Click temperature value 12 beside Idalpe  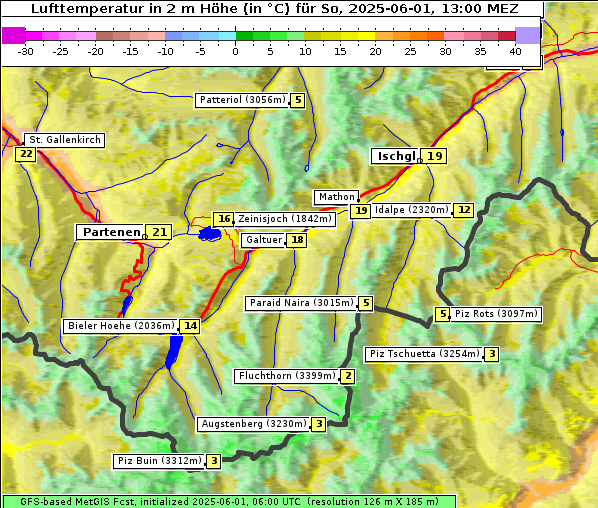(x=463, y=210)
